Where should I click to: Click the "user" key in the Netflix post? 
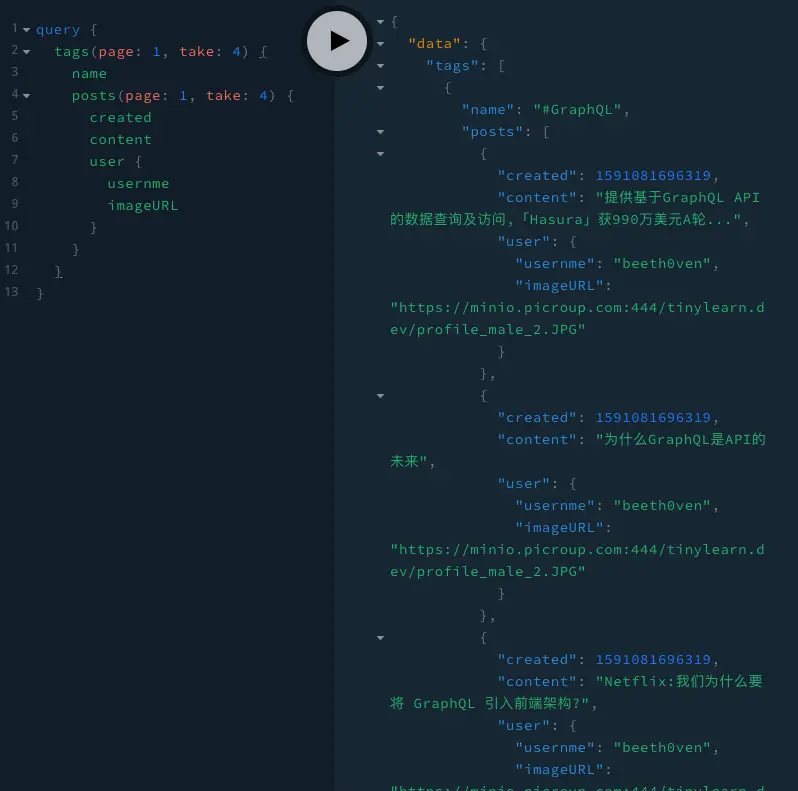coord(523,725)
